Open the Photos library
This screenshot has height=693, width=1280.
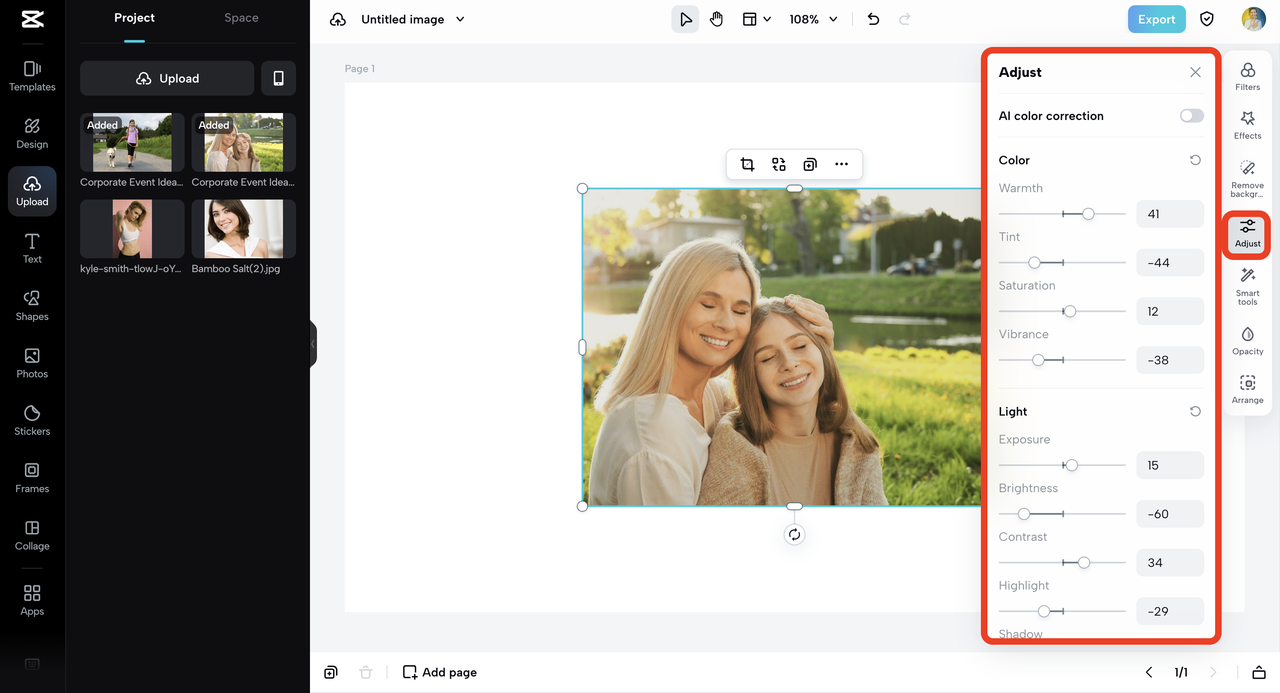[x=32, y=363]
